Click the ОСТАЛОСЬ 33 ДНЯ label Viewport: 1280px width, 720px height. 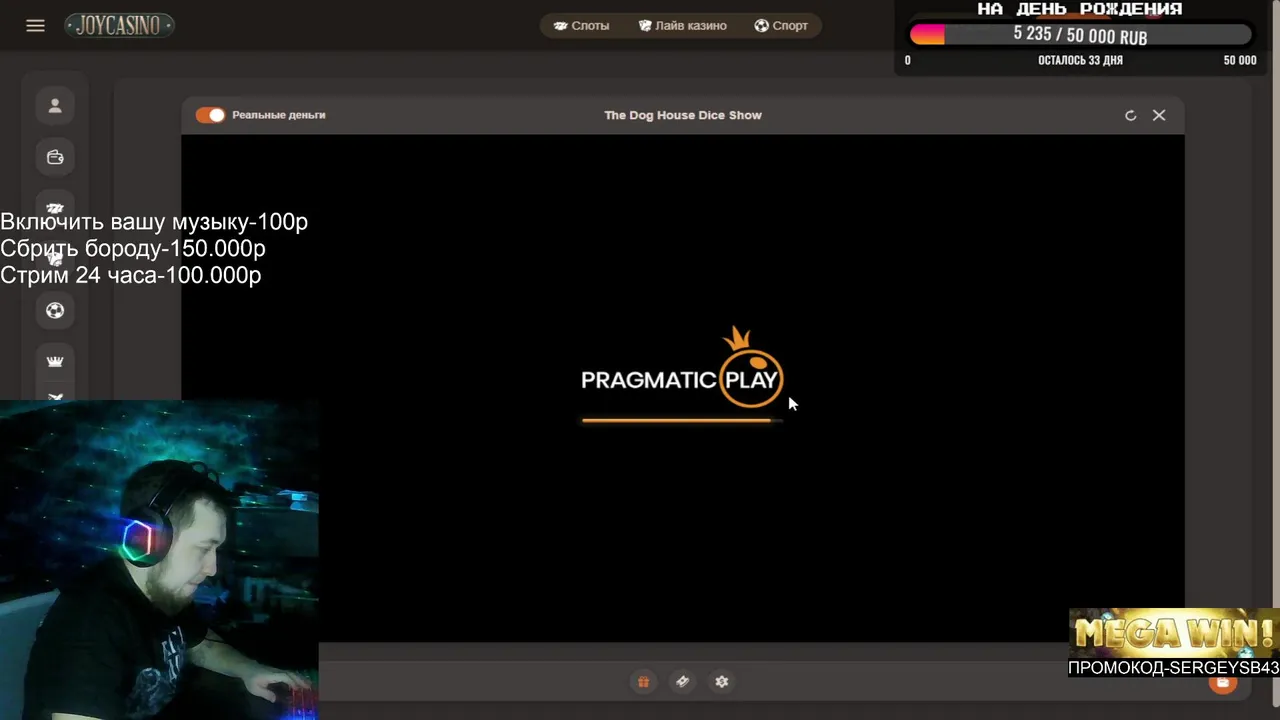click(1080, 60)
